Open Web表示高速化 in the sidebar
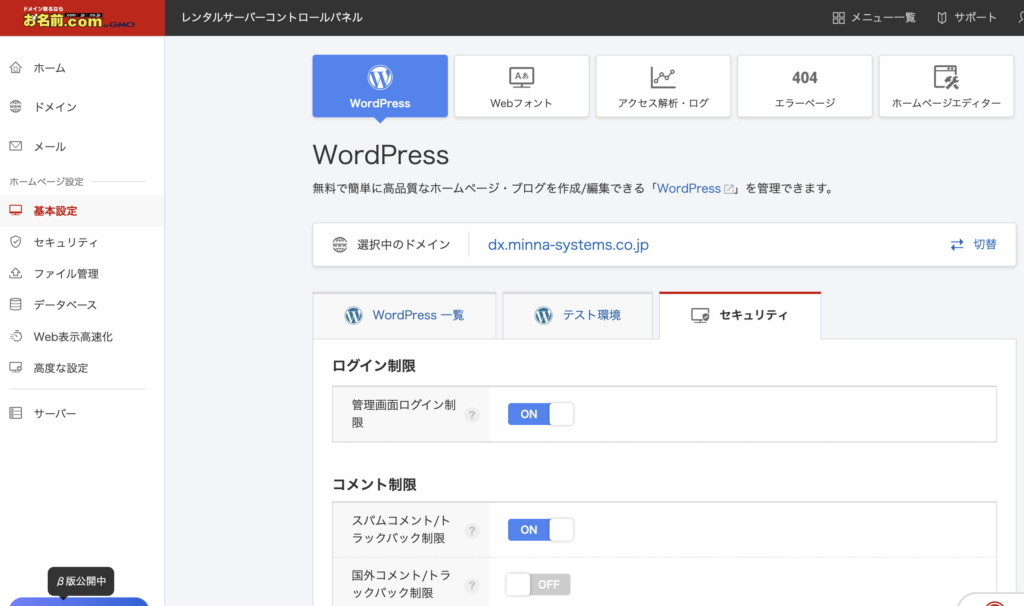 (x=82, y=337)
